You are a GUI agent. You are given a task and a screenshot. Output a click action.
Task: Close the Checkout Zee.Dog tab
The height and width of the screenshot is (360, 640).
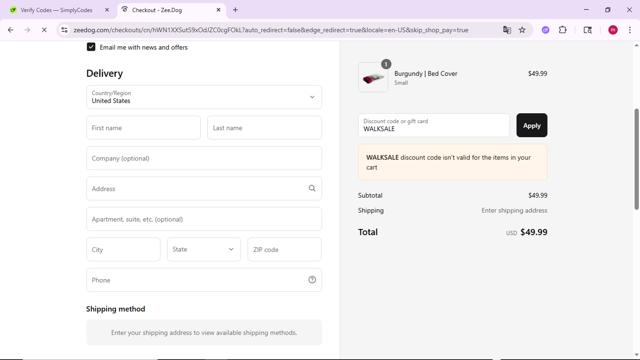[218, 10]
